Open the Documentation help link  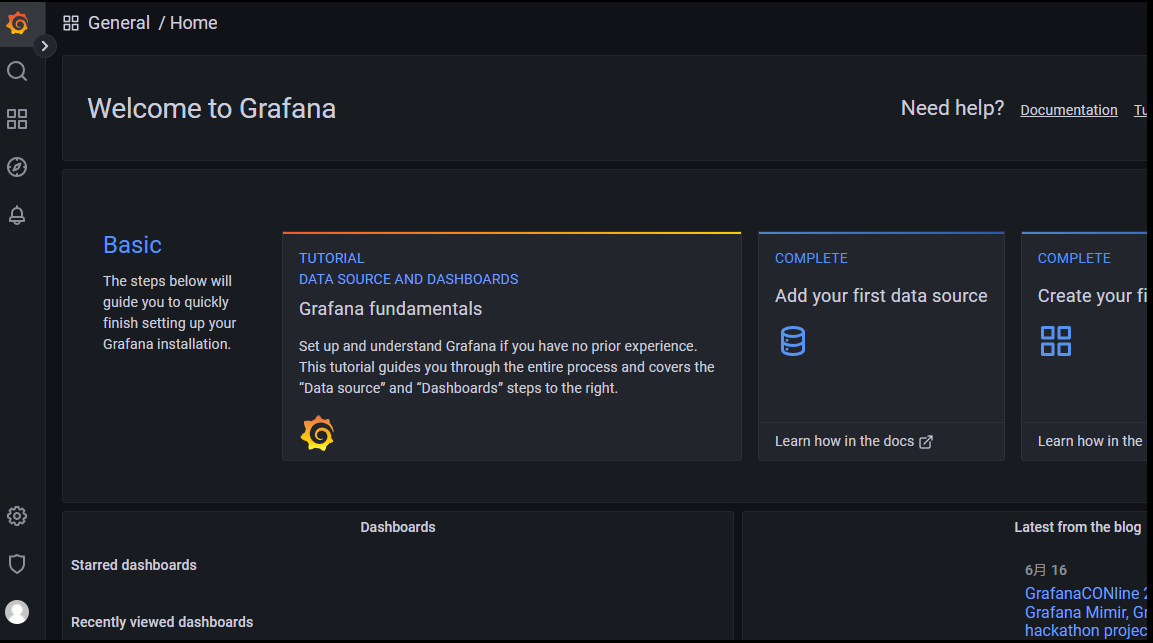pos(1068,110)
